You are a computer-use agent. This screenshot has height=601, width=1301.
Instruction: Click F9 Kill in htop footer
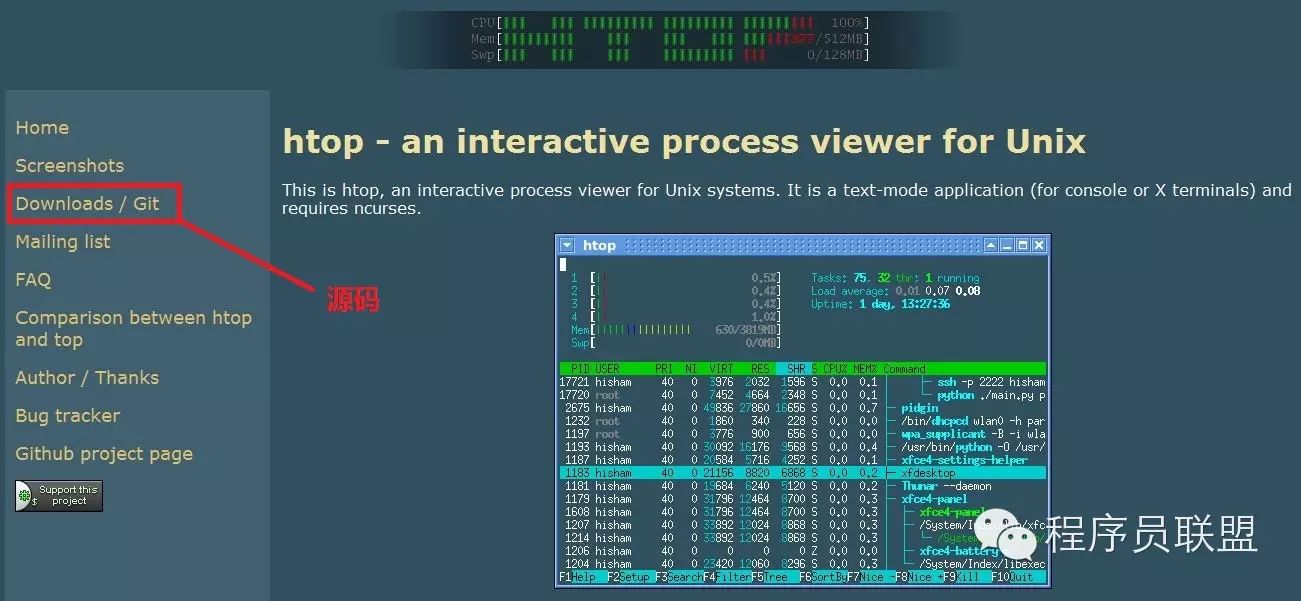(966, 577)
